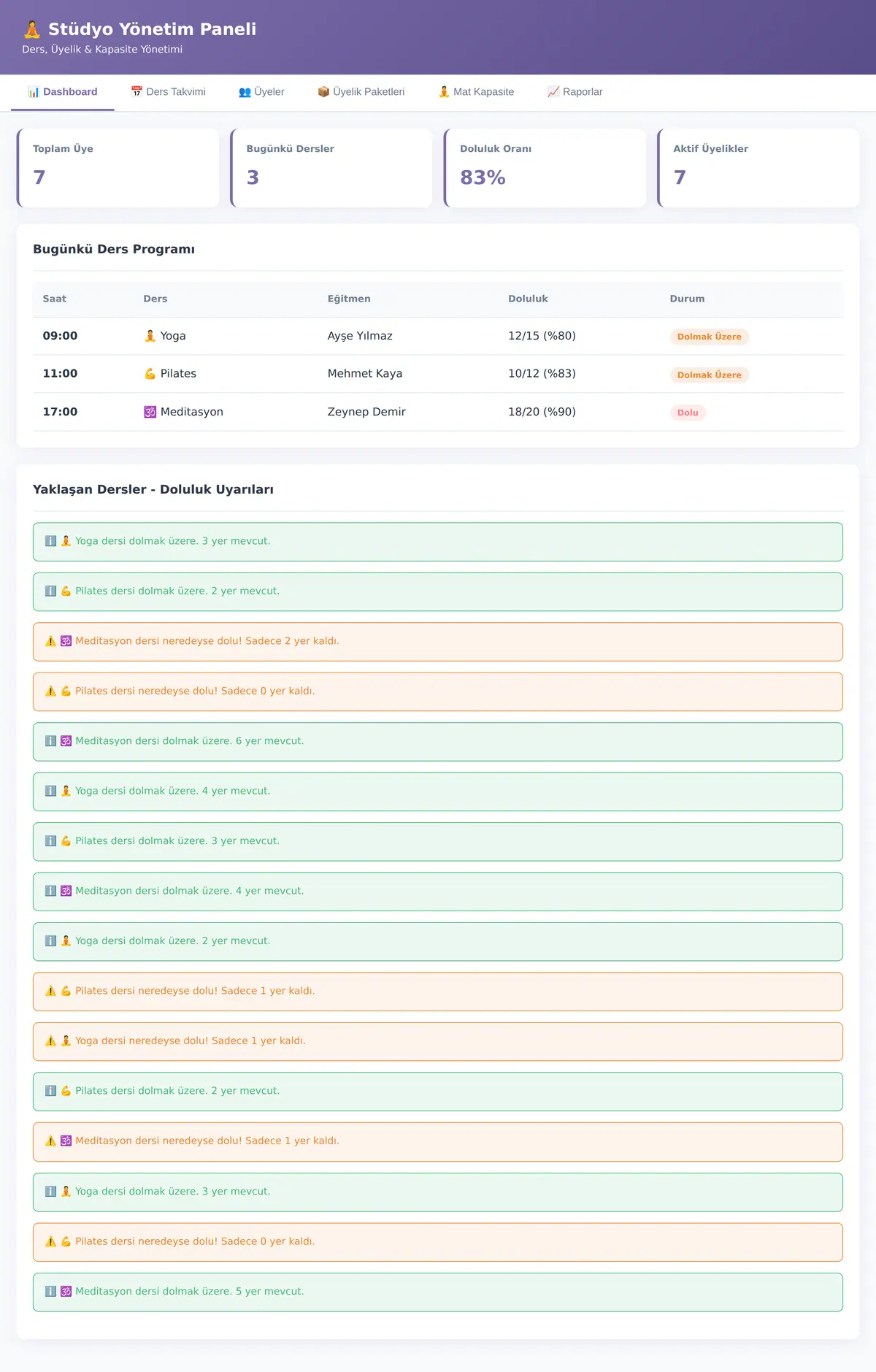Click info icon on Meditasyon '5 yer mevcut' alert

click(50, 1291)
